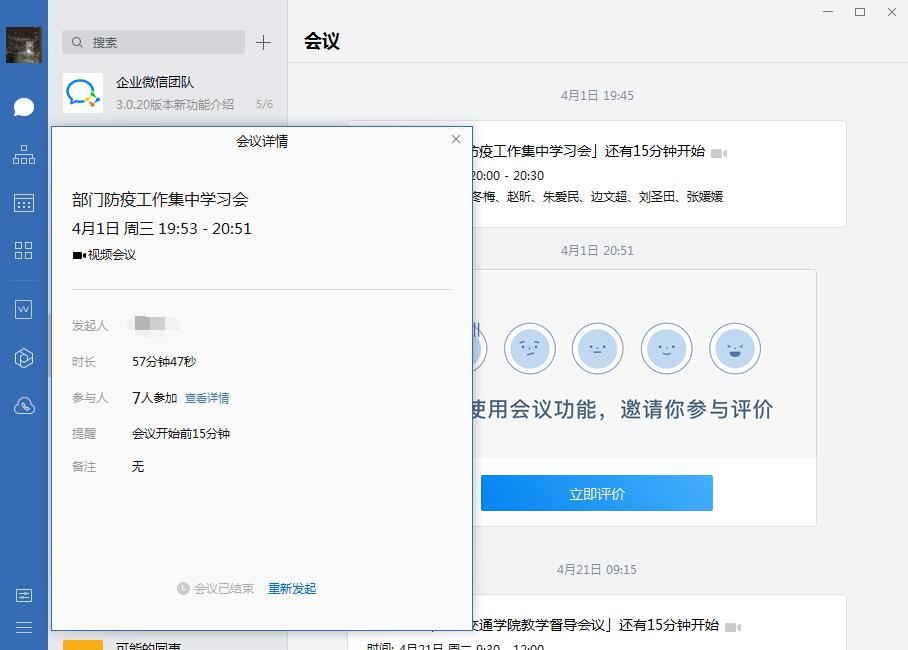This screenshot has width=908, height=650.
Task: Click the 查看详情 participants link
Action: pyautogui.click(x=207, y=398)
